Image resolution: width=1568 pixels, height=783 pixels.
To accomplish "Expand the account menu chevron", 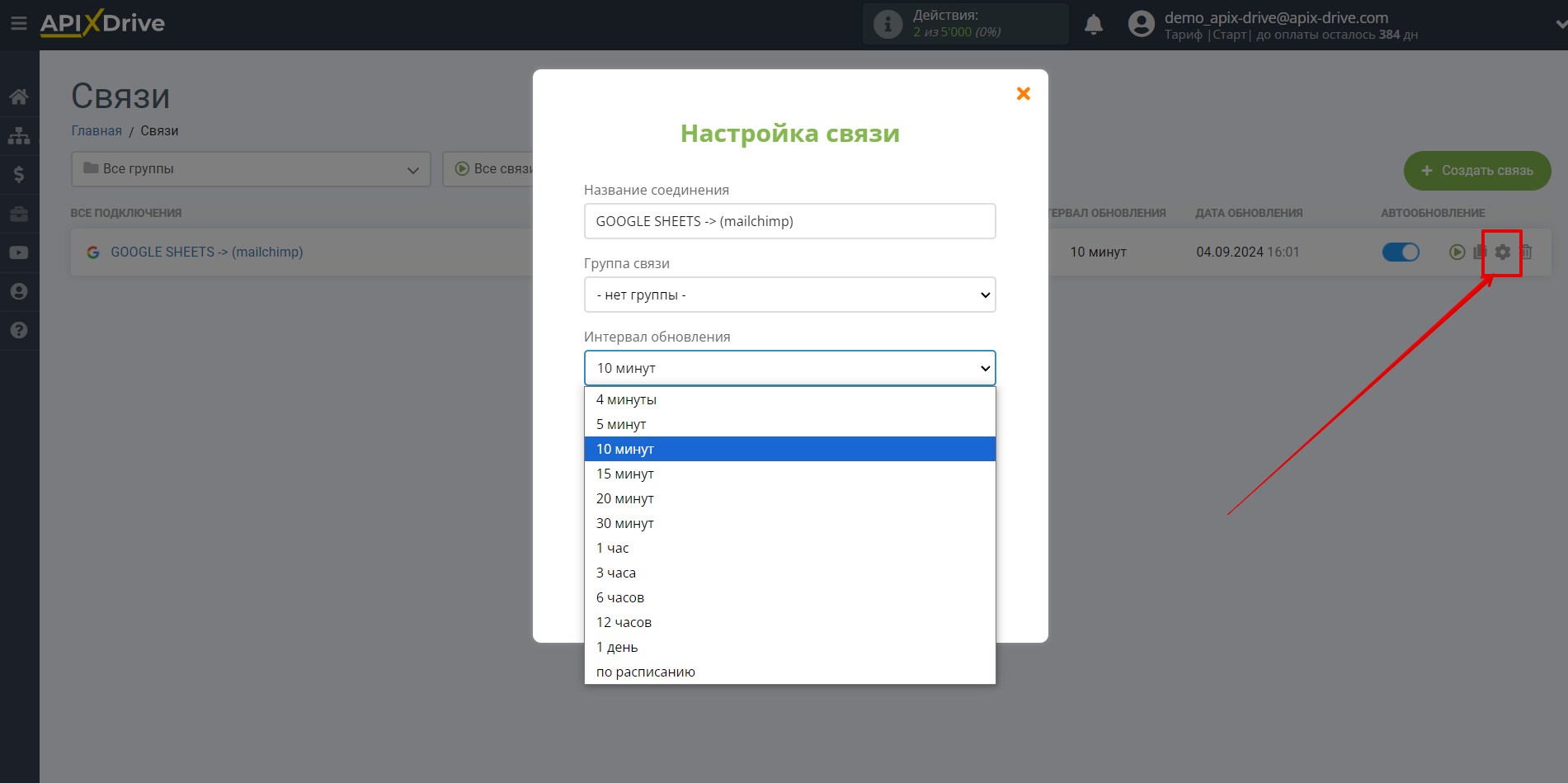I will 1560,24.
